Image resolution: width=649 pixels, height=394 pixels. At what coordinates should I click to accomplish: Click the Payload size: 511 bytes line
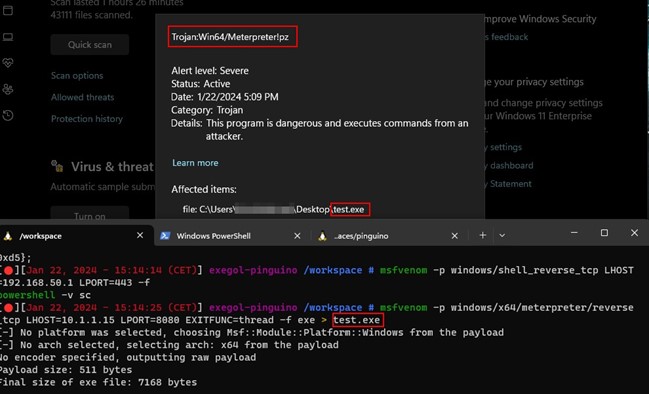click(x=66, y=370)
